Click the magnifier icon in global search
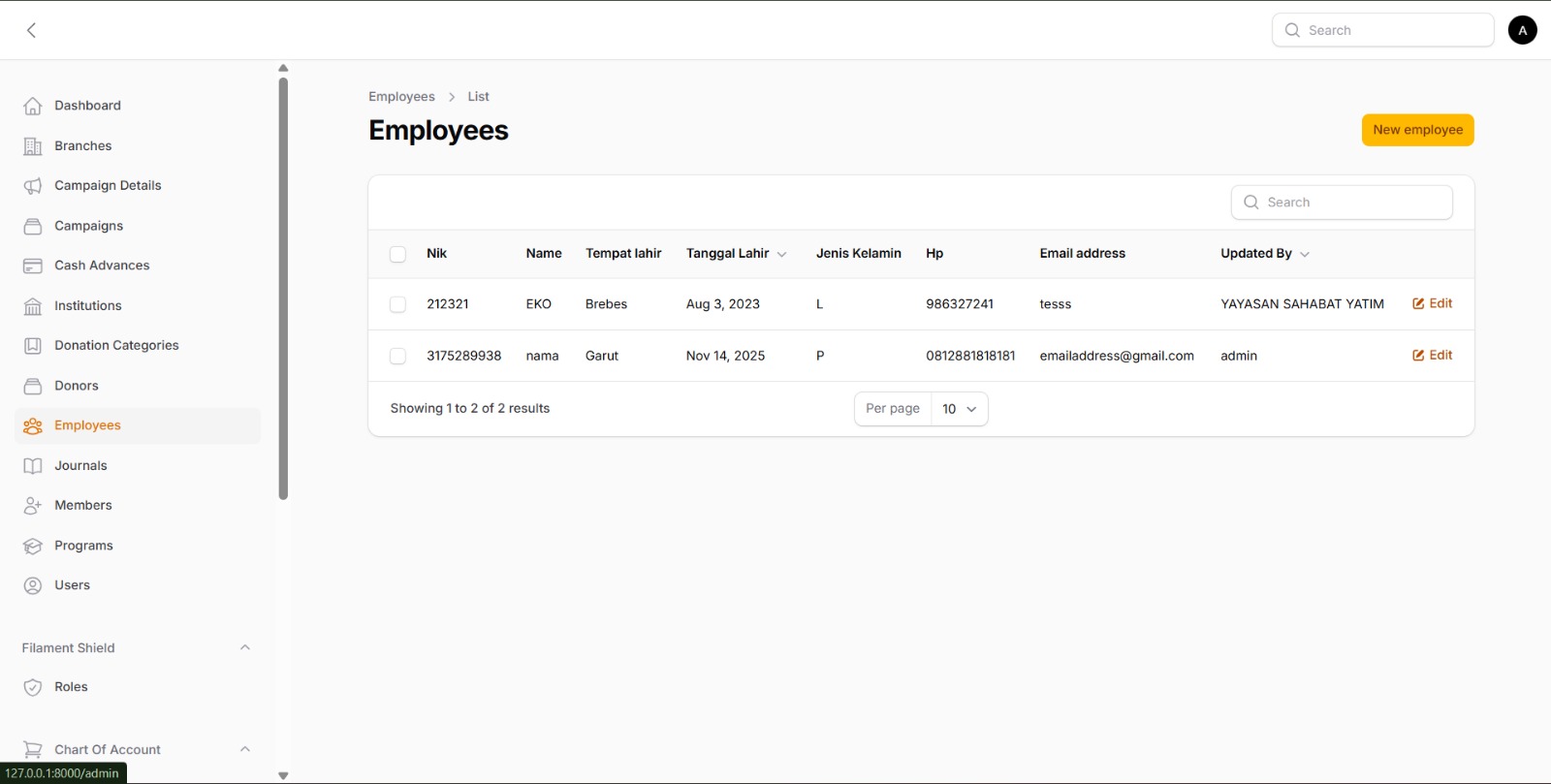This screenshot has height=784, width=1551. (x=1292, y=30)
